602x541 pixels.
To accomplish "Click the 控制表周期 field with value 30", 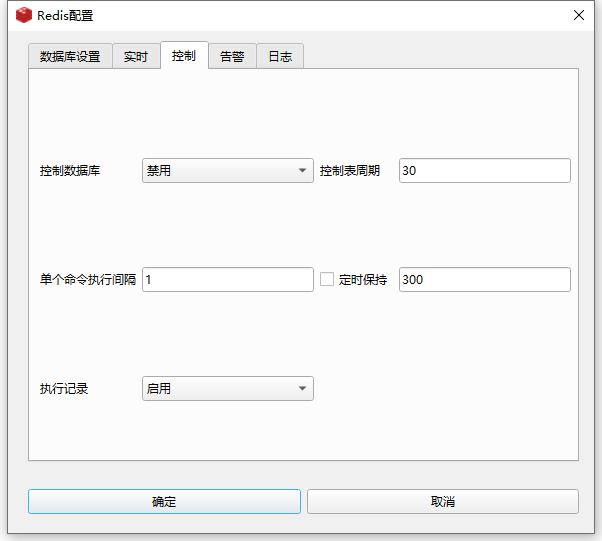I will pyautogui.click(x=485, y=170).
